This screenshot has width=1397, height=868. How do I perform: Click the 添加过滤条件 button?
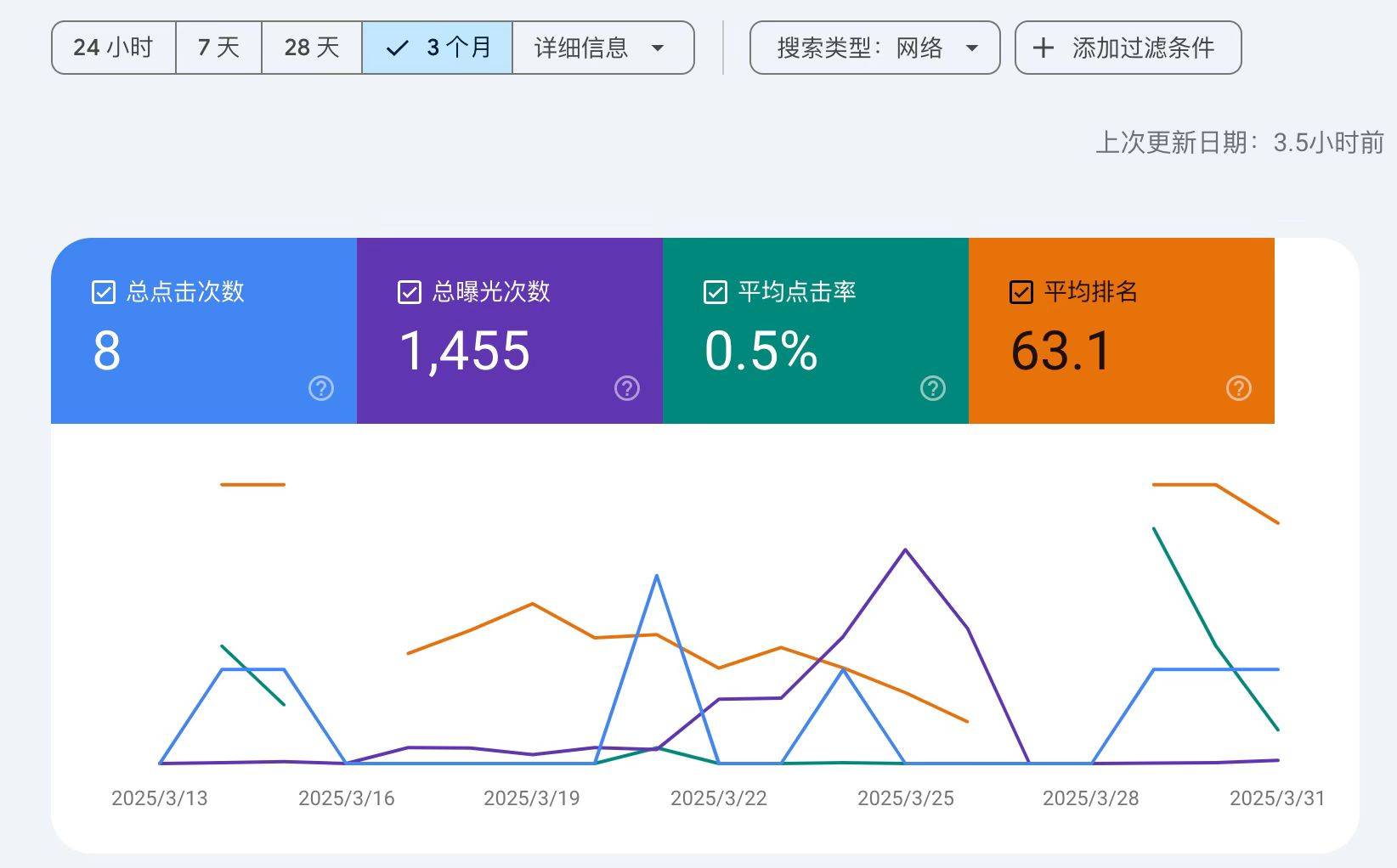1128,48
